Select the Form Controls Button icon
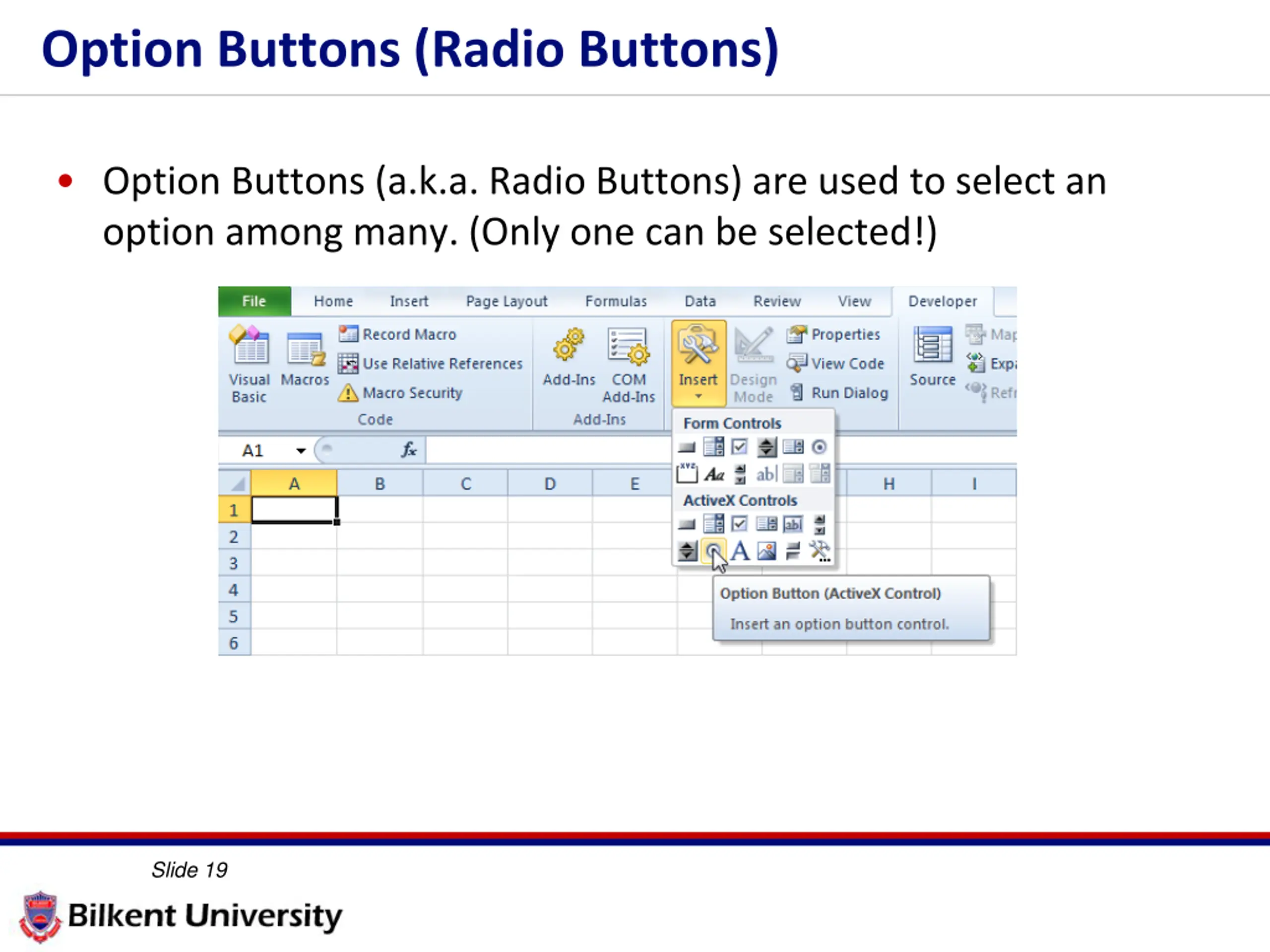The image size is (1270, 952). tap(687, 447)
